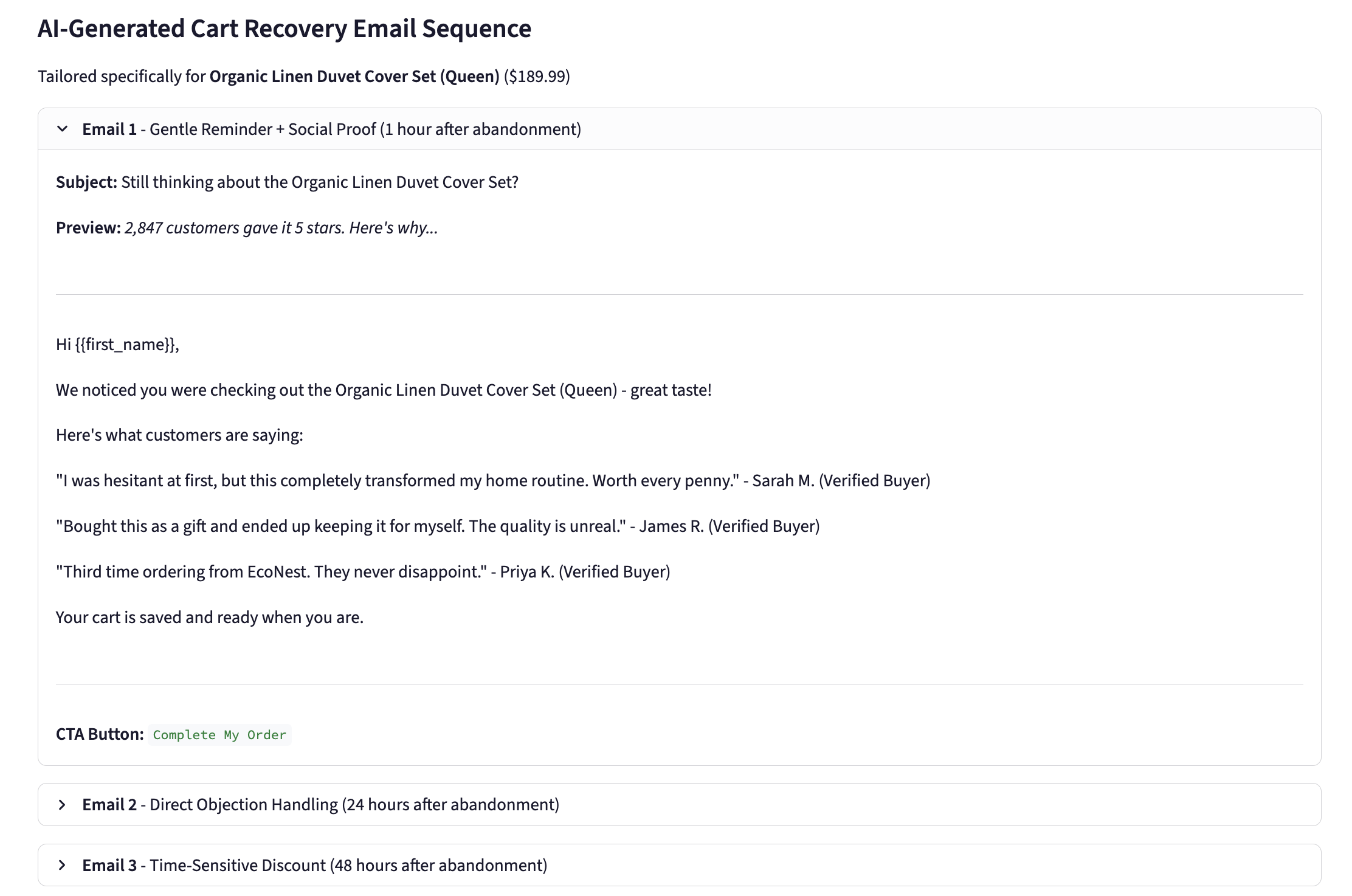Expand the Email 2 section chevron

coord(63,804)
